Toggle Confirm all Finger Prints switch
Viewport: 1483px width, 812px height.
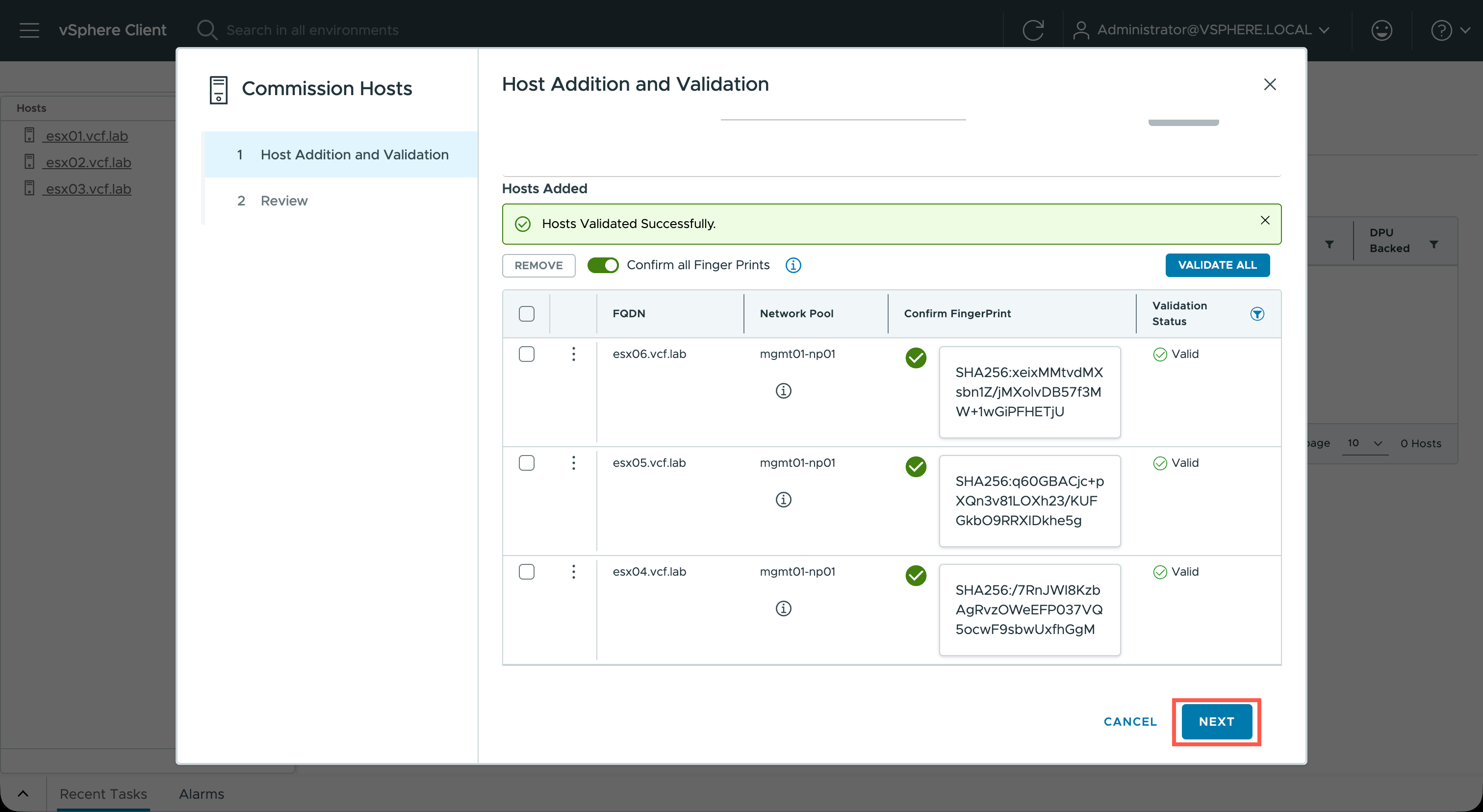pos(602,265)
